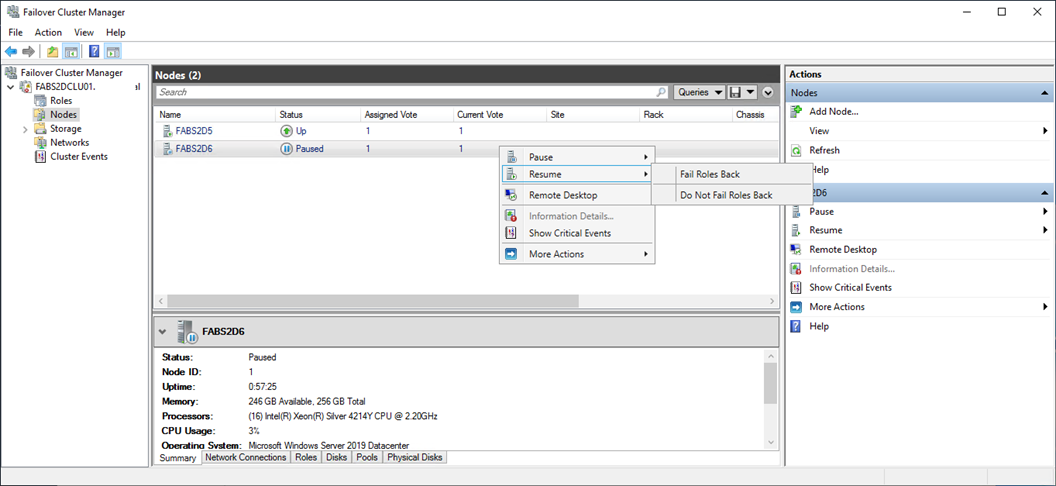Click Show Critical Events icon in Actions pane

pos(796,288)
